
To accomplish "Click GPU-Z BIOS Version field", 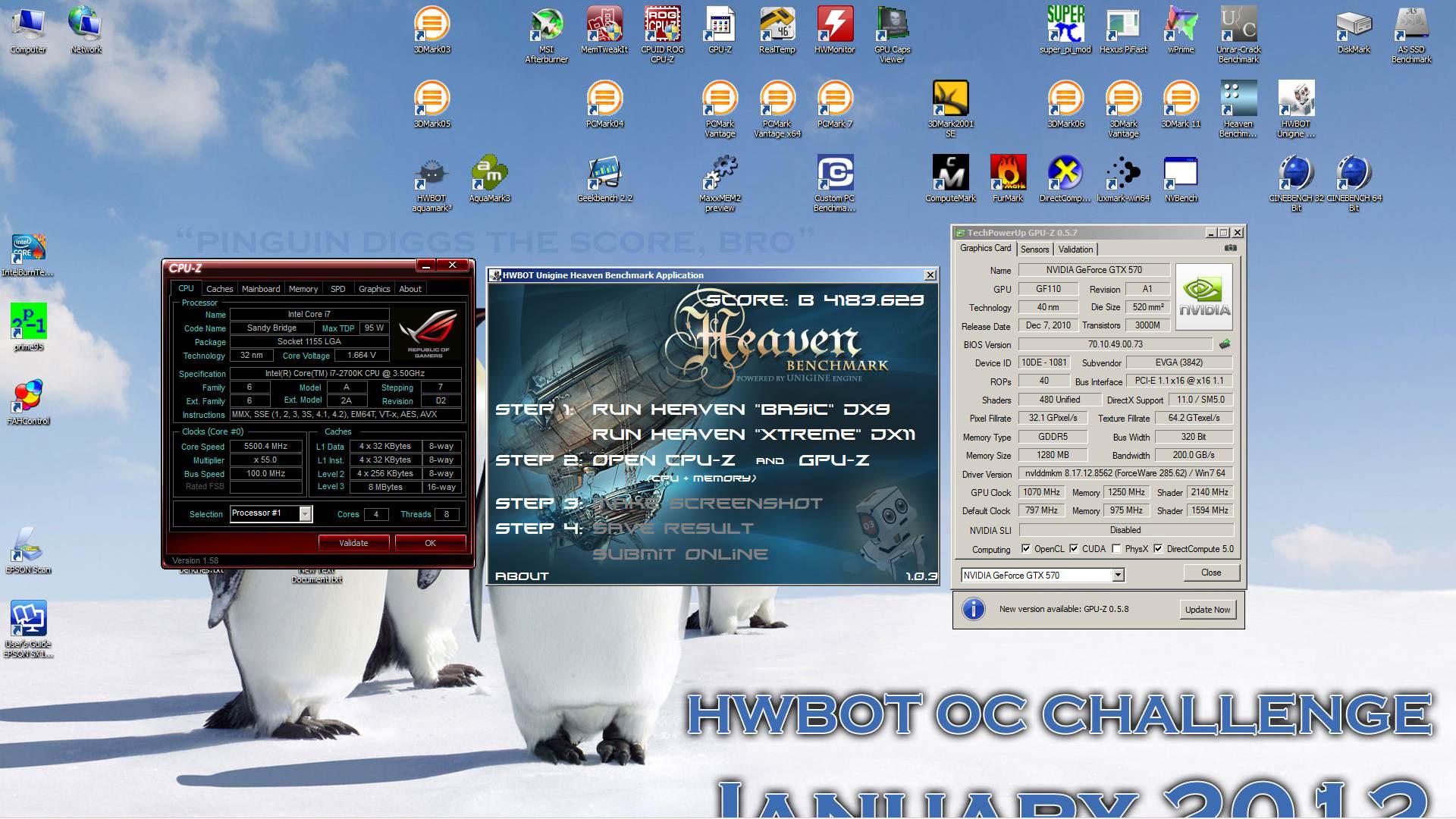I will (1115, 344).
